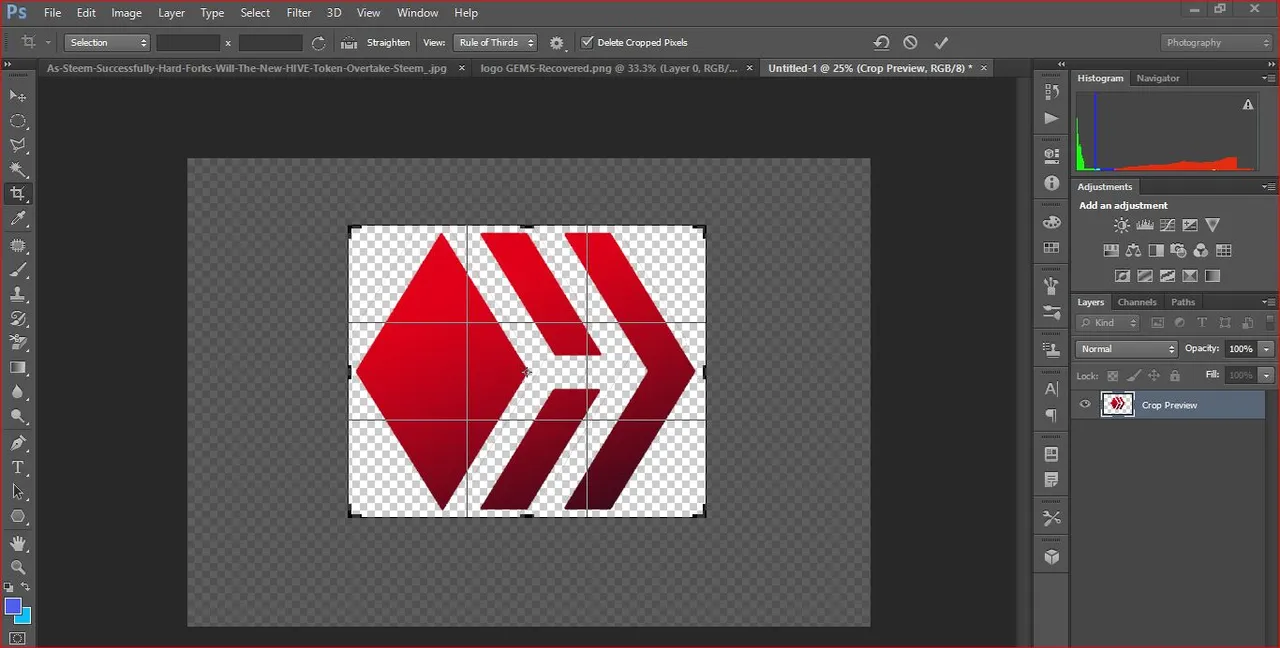Open the Opacity slider arrow
This screenshot has height=648, width=1280.
(1266, 349)
